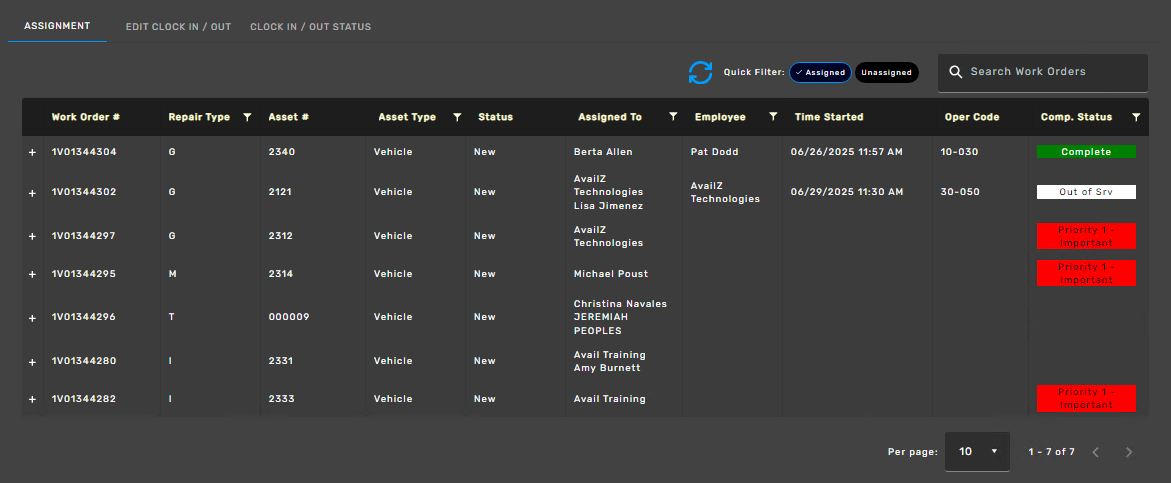Image resolution: width=1171 pixels, height=483 pixels.
Task: Click the blue refresh icon
Action: tap(700, 73)
